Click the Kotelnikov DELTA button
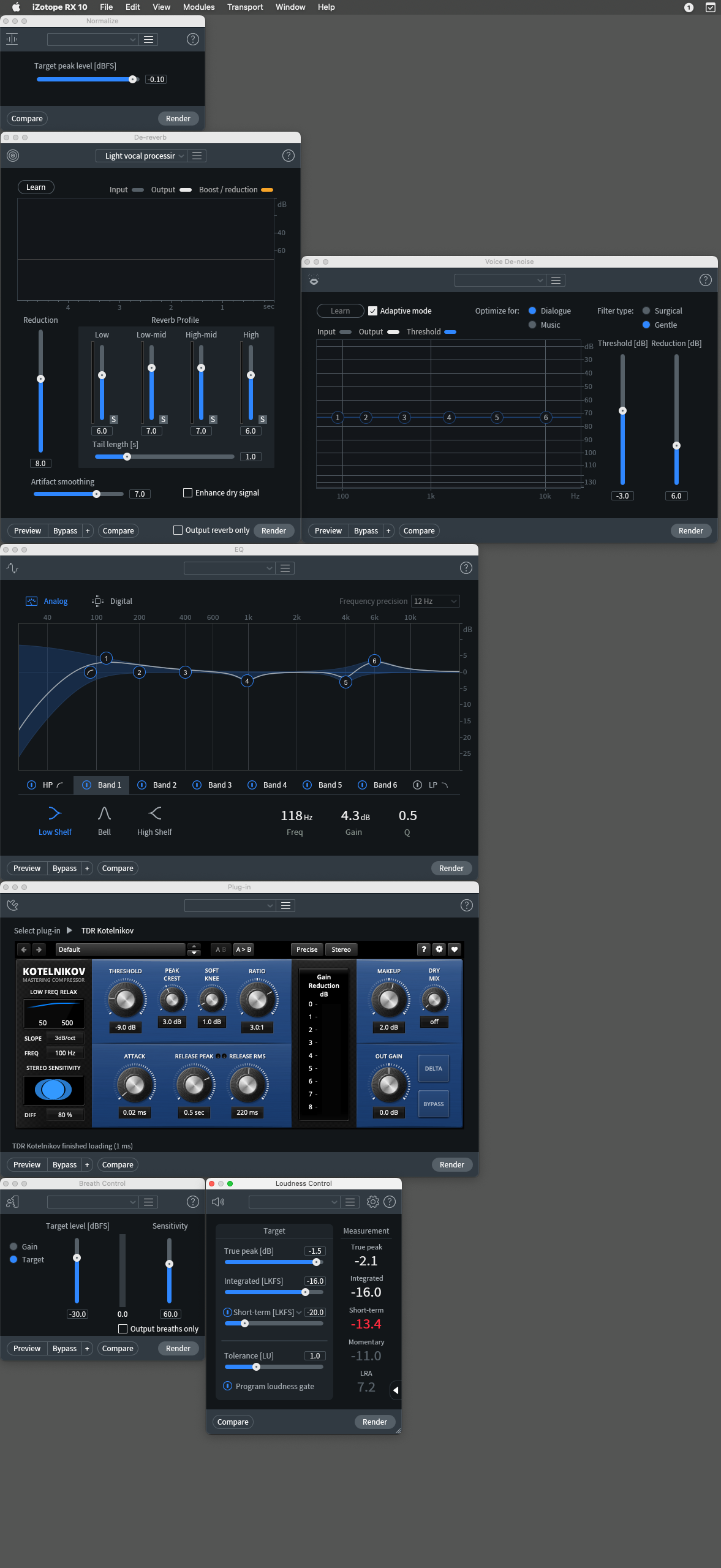Viewport: 721px width, 1568px height. pos(433,1069)
